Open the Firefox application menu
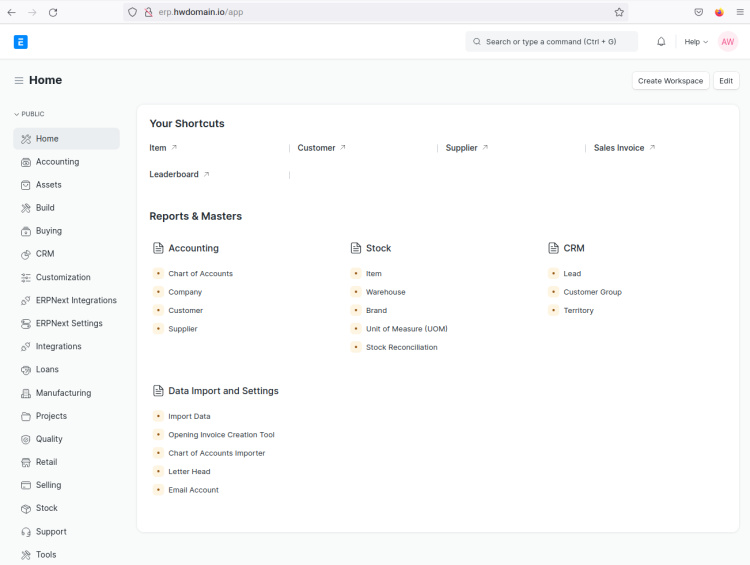 point(738,12)
